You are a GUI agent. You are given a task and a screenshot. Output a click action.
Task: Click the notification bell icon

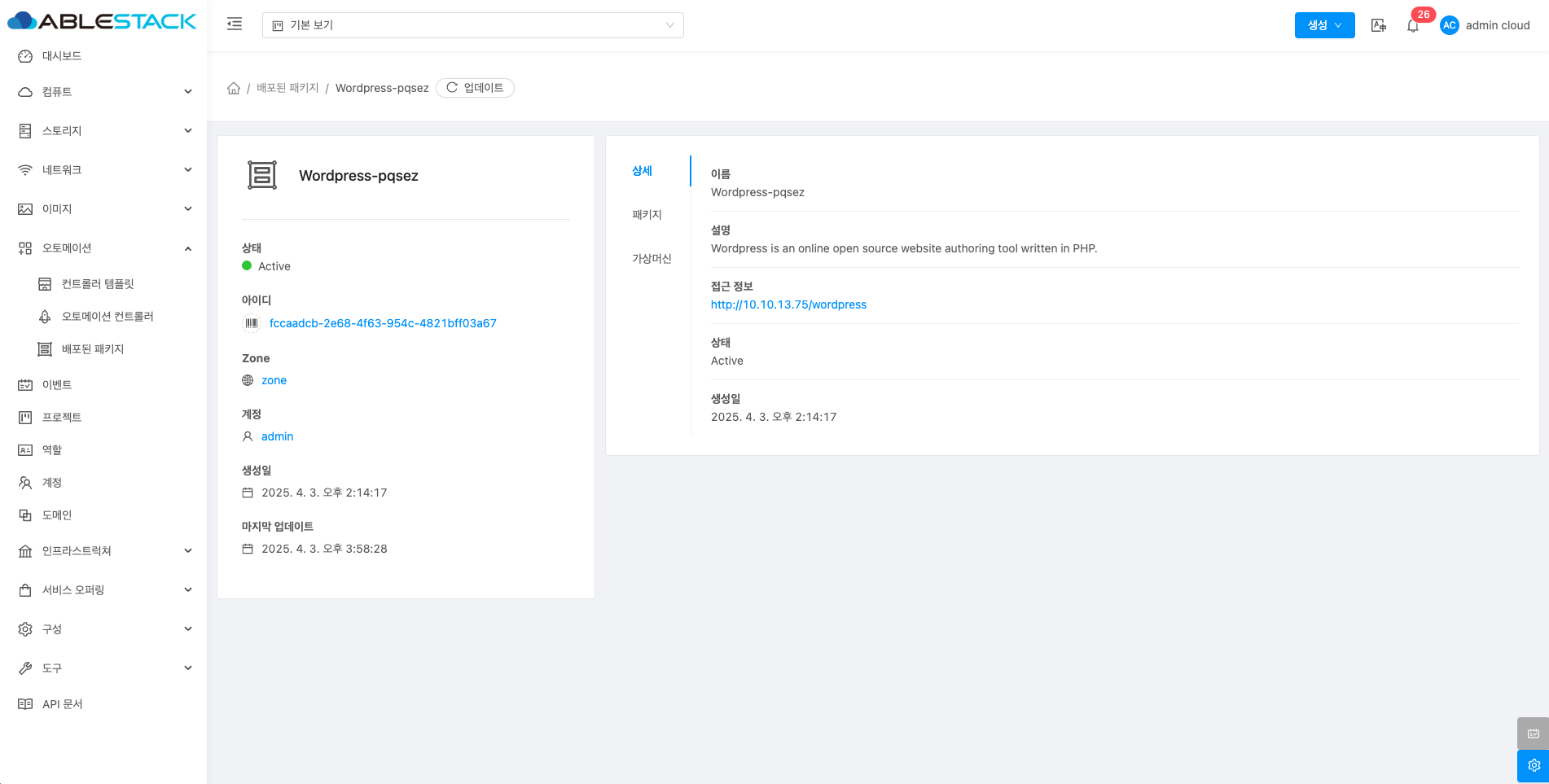point(1413,26)
